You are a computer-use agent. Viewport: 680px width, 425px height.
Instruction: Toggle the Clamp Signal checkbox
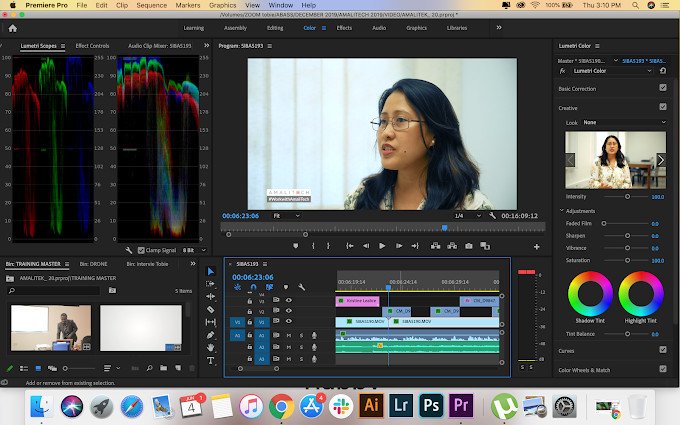139,249
